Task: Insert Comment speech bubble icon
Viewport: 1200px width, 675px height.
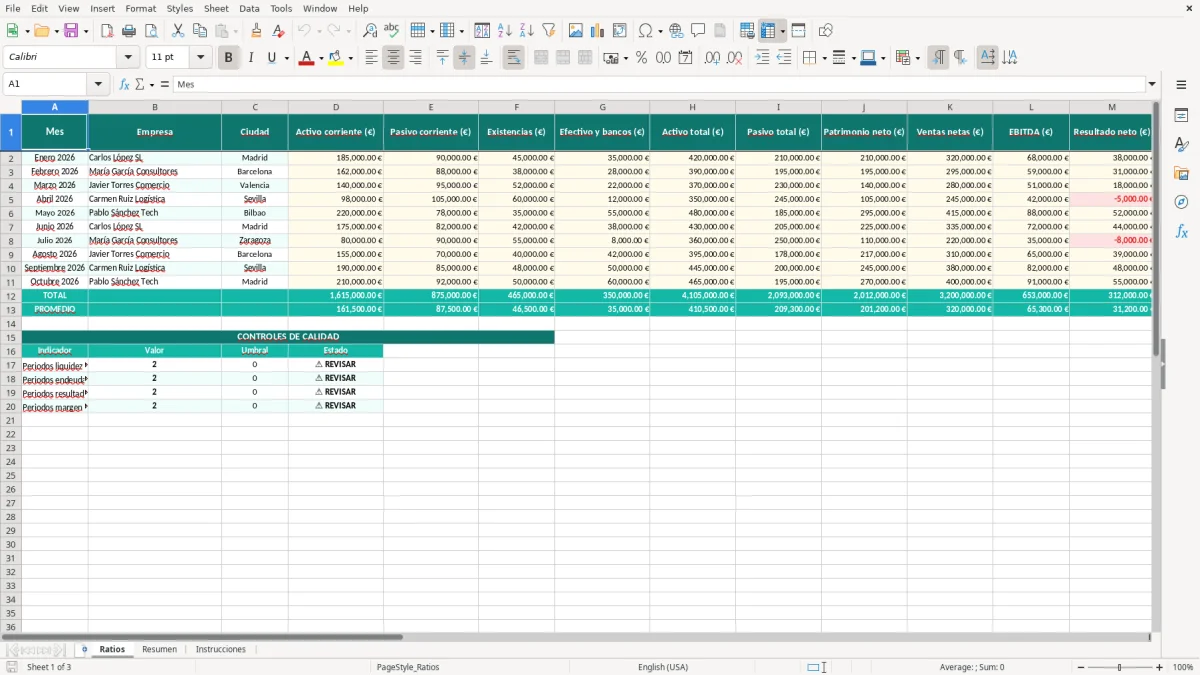Action: (699, 31)
